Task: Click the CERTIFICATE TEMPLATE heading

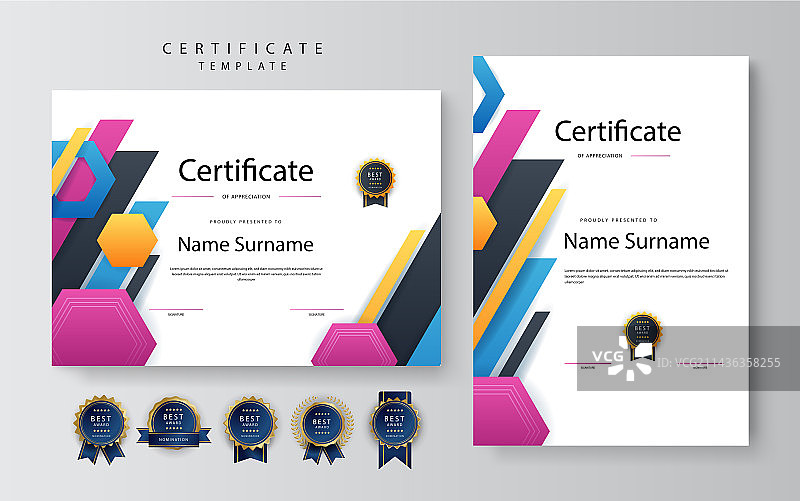Action: click(243, 55)
